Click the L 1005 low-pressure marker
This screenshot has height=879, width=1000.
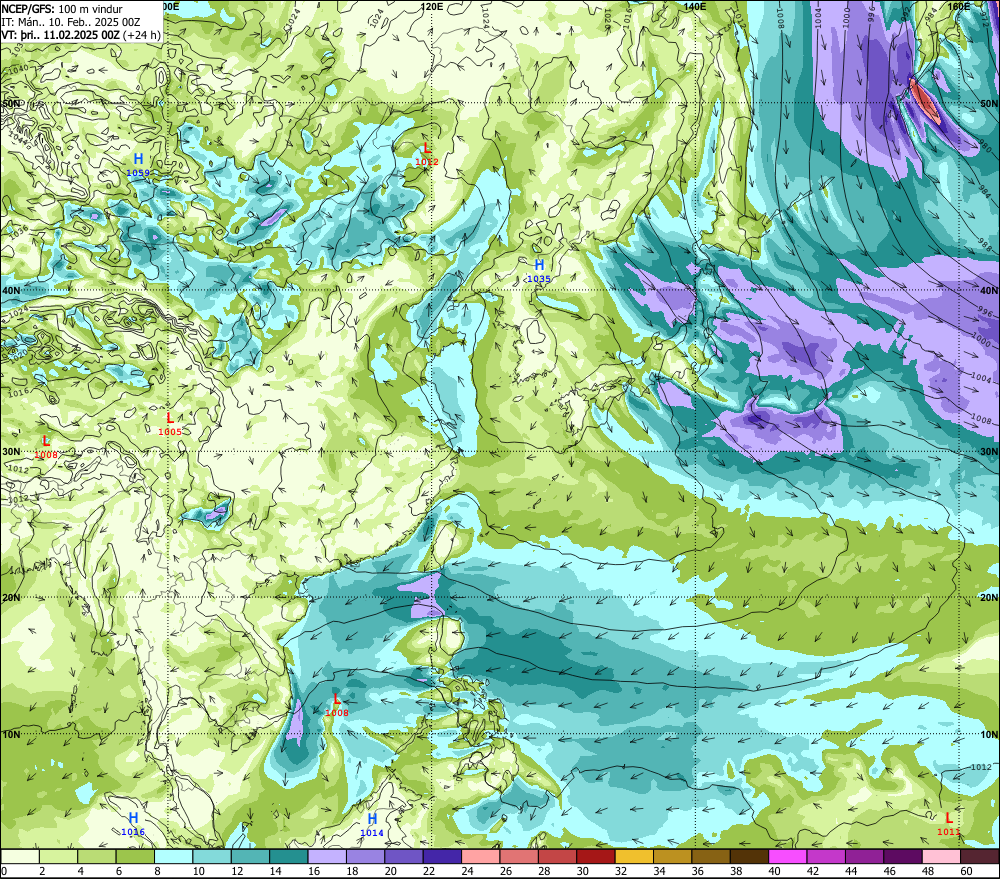coord(170,424)
